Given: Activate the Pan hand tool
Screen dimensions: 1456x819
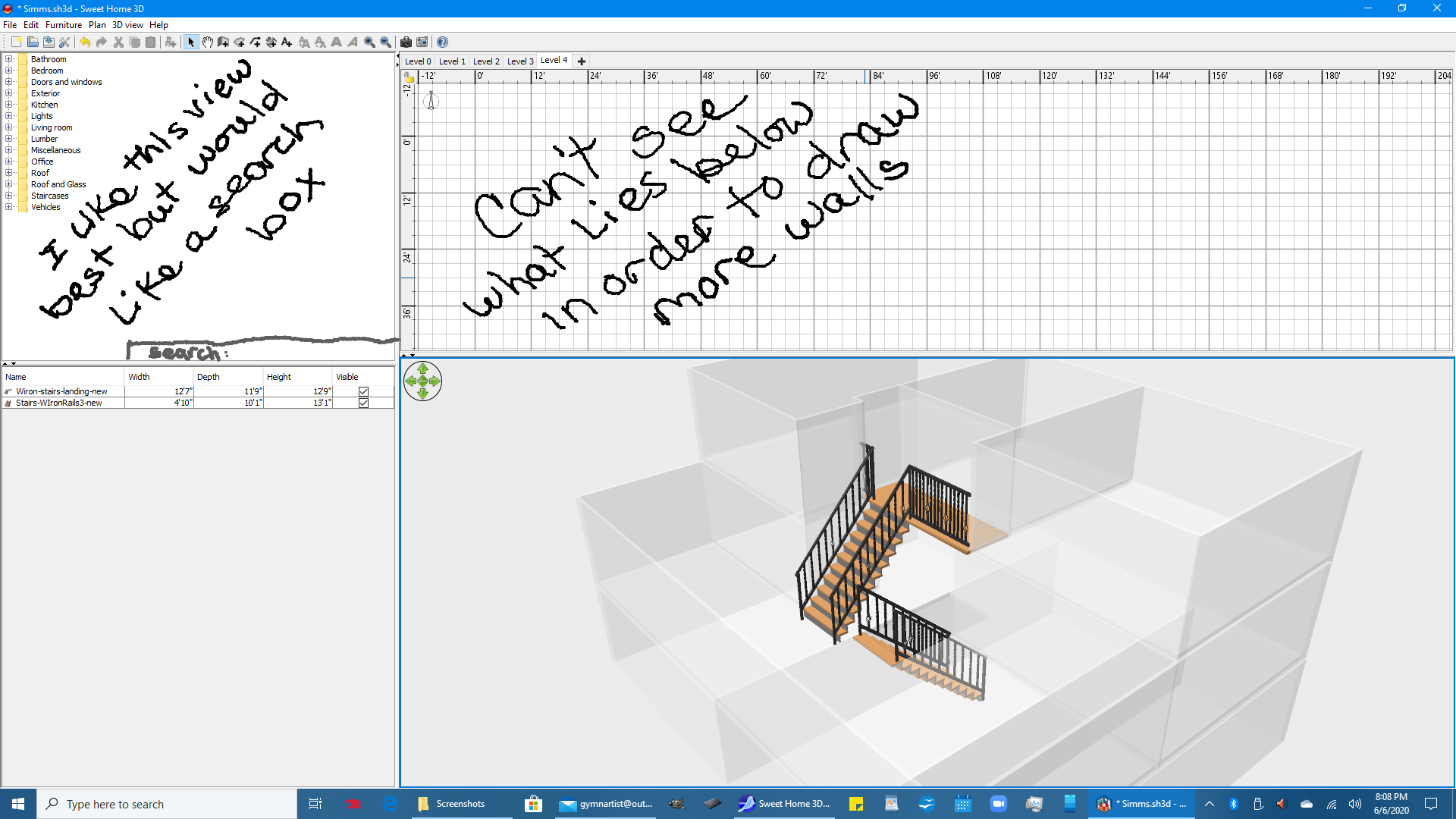Looking at the screenshot, I should (x=207, y=42).
